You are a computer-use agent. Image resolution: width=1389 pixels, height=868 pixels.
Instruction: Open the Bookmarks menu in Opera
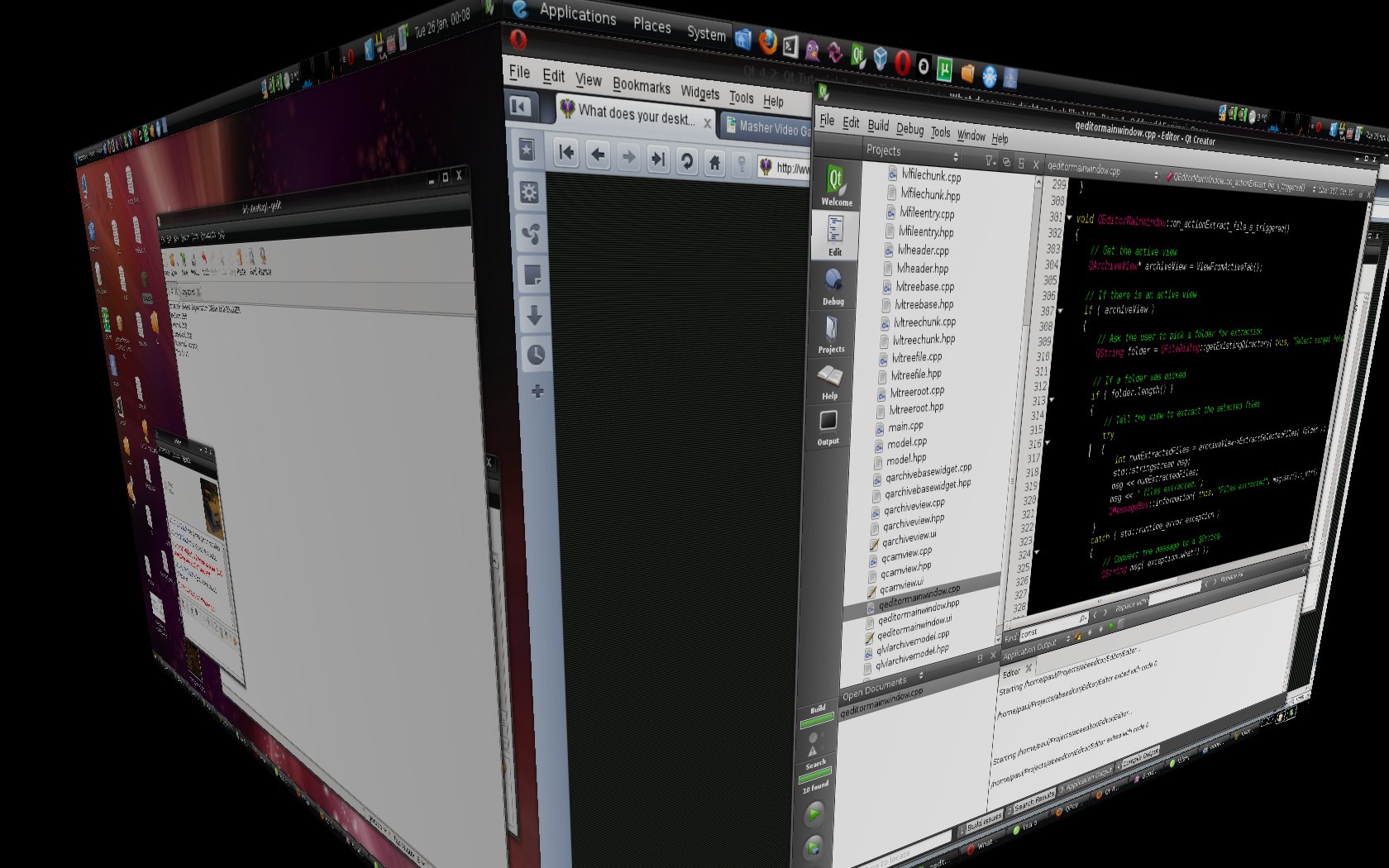[641, 85]
